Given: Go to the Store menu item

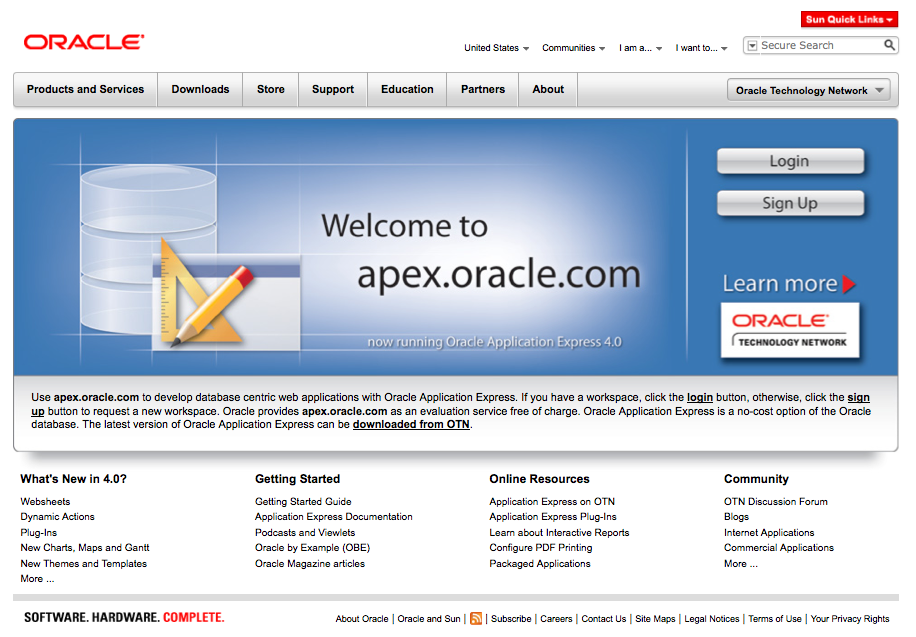Looking at the screenshot, I should (x=270, y=89).
